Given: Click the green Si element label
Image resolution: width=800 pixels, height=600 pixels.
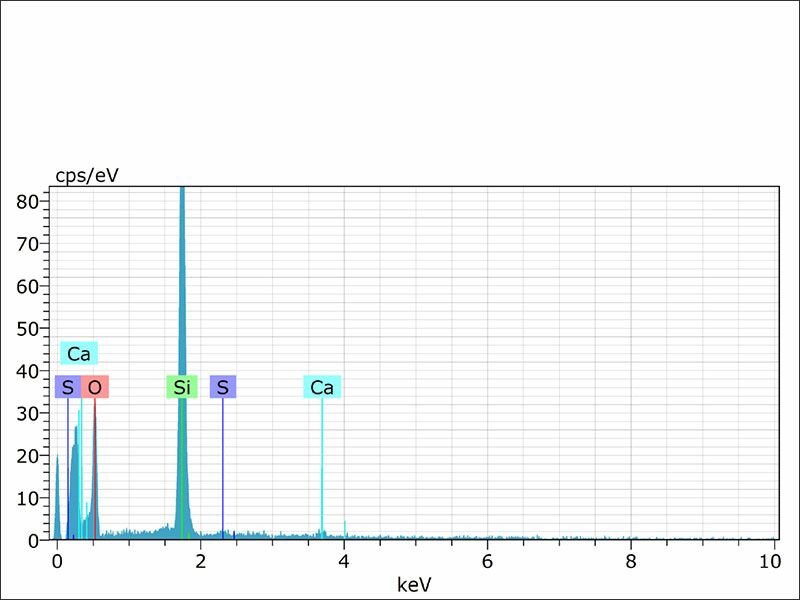Looking at the screenshot, I should (x=182, y=387).
